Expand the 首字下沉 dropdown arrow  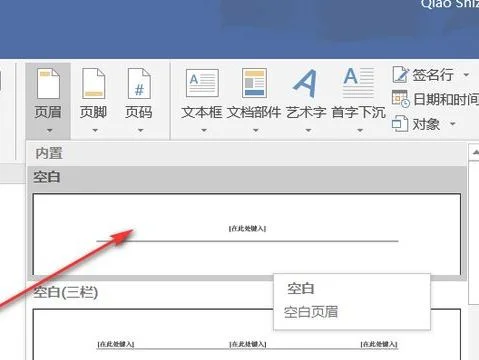360,130
